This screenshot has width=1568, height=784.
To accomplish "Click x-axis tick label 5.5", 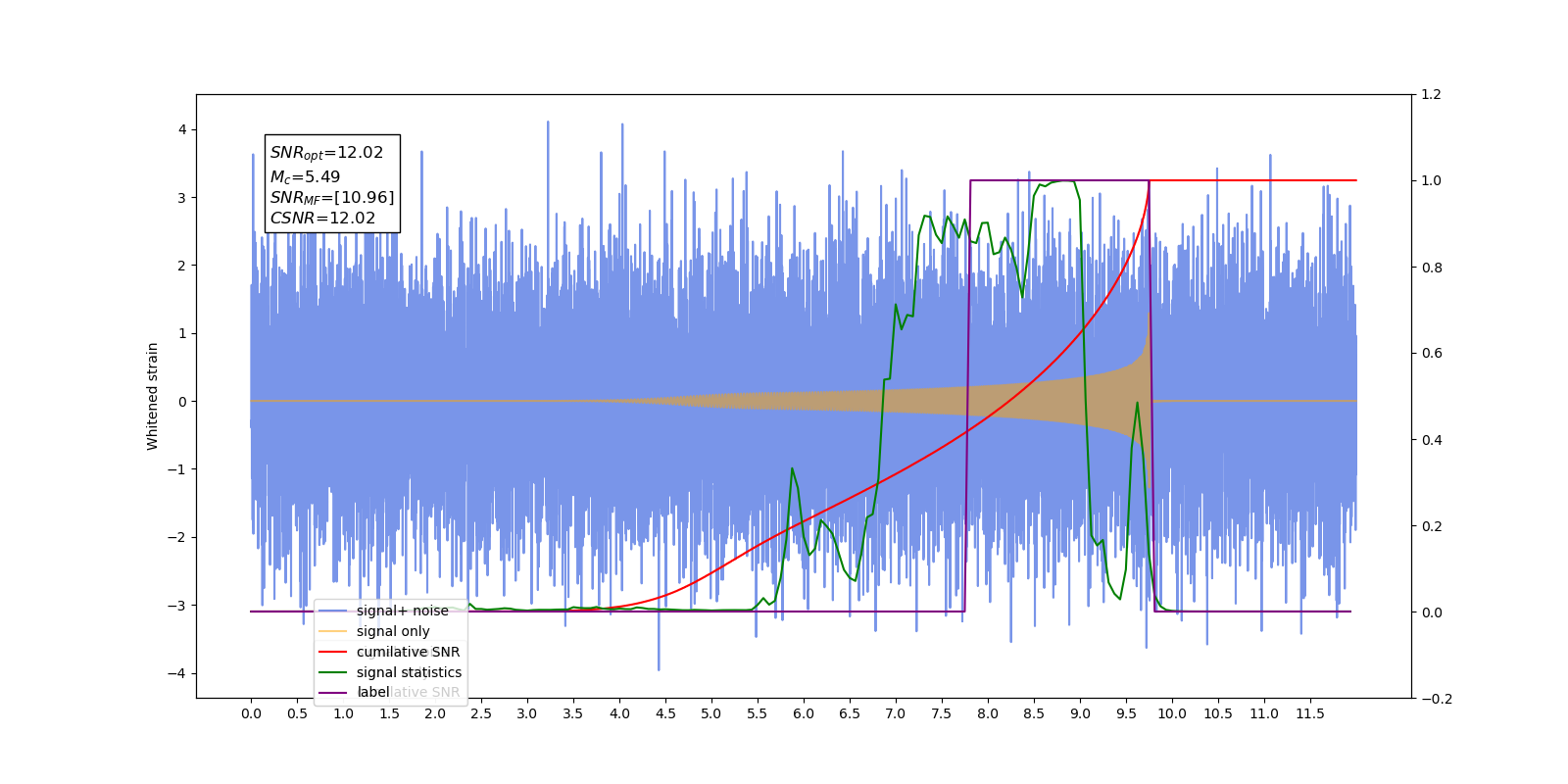I will (x=758, y=713).
